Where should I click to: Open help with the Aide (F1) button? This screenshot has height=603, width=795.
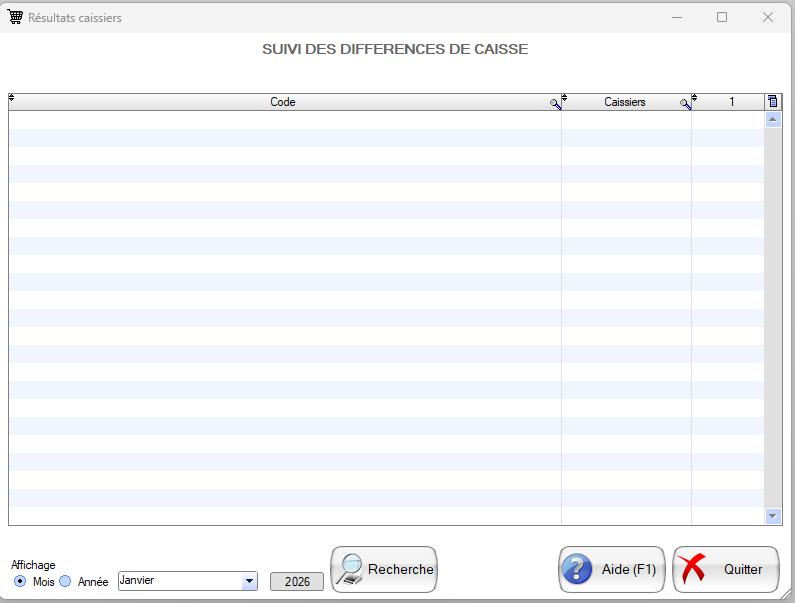coord(611,570)
